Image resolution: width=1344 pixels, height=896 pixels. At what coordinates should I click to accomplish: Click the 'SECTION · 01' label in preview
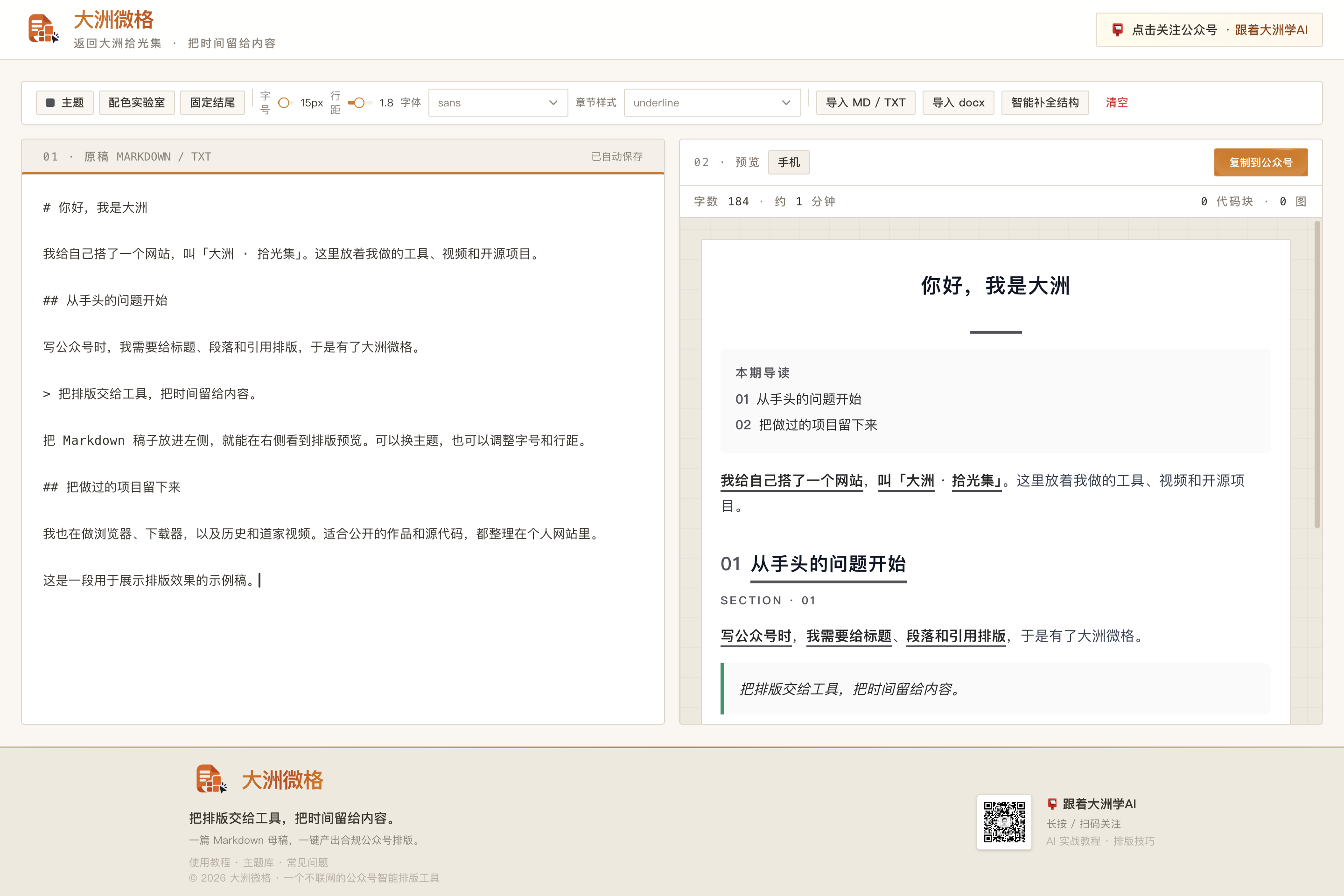tap(768, 600)
